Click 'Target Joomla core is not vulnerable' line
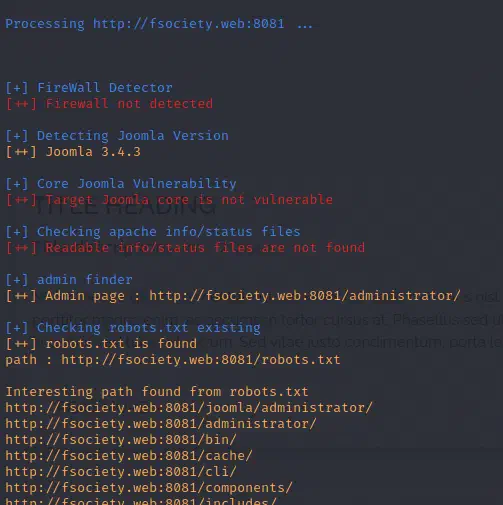 [x=169, y=200]
